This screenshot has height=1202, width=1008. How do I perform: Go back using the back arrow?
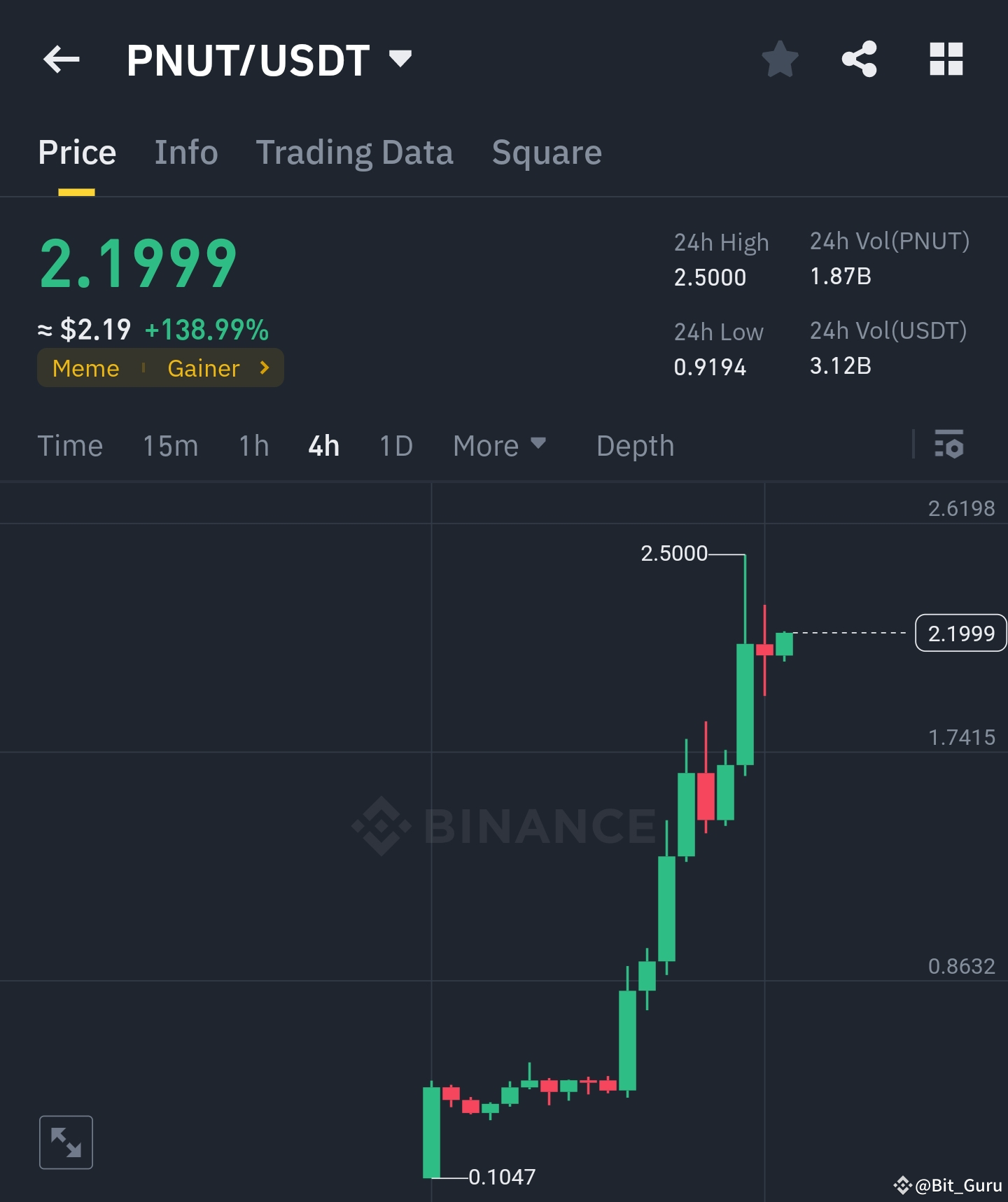62,60
